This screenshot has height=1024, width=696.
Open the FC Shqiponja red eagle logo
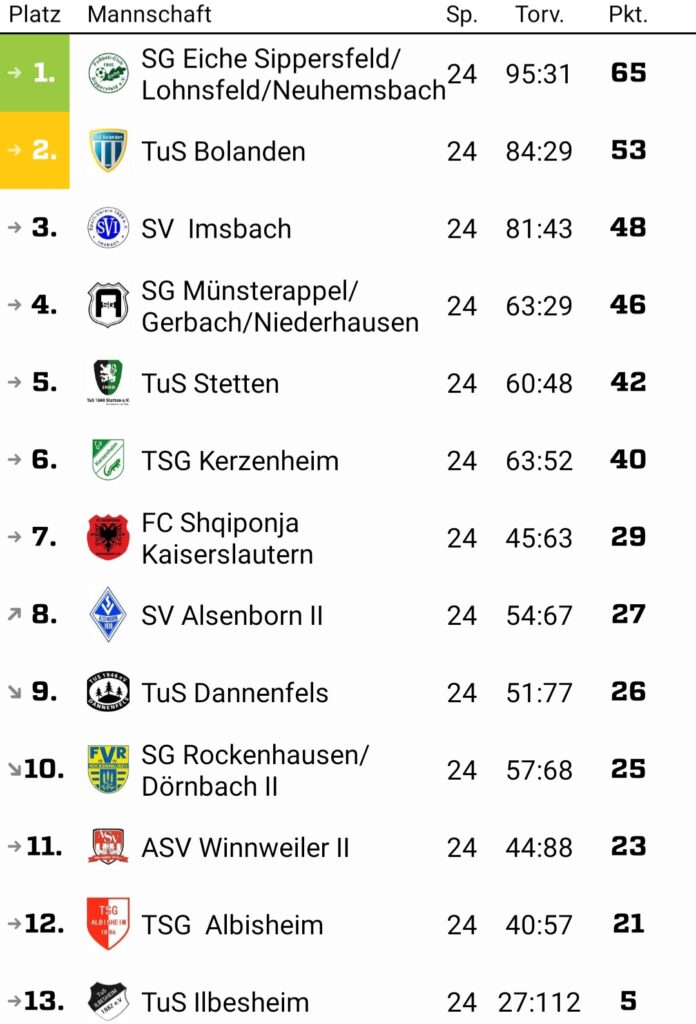[x=108, y=537]
